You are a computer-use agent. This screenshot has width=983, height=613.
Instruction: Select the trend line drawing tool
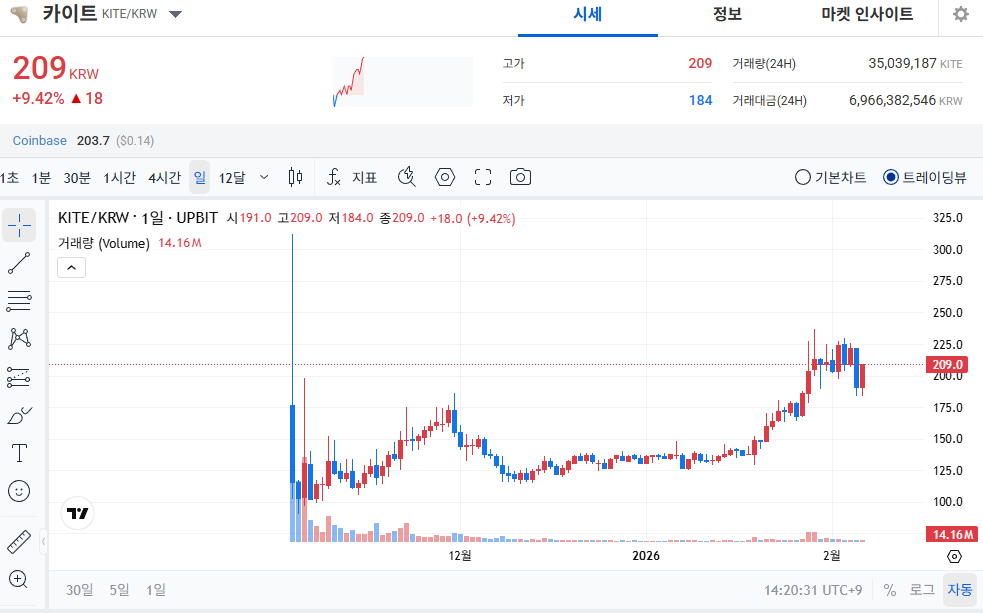[19, 262]
